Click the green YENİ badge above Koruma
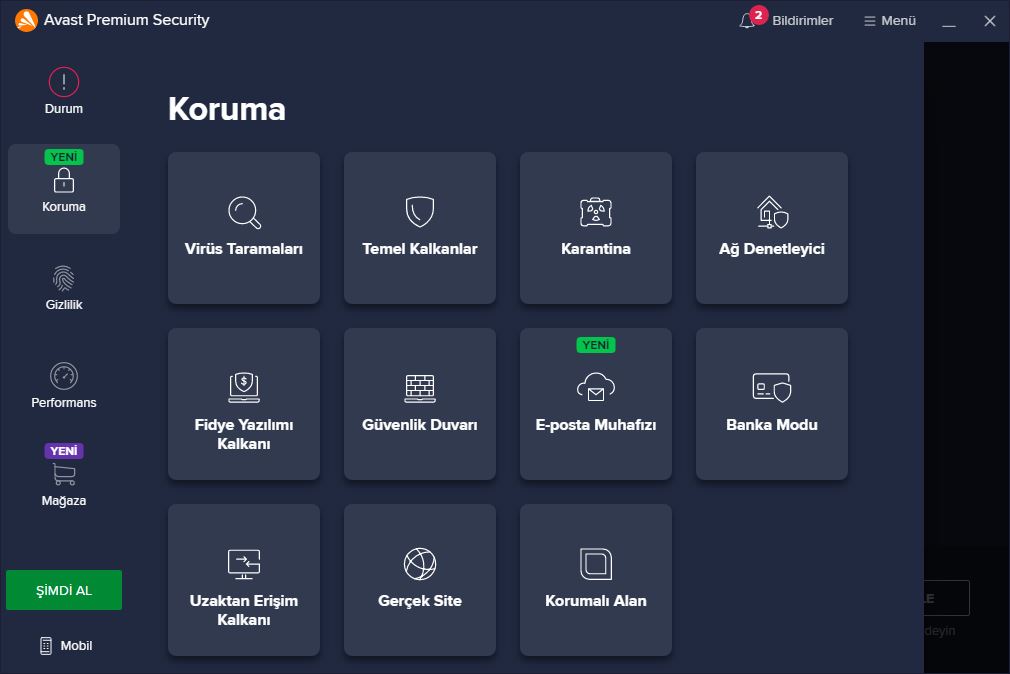1010x674 pixels. (64, 157)
